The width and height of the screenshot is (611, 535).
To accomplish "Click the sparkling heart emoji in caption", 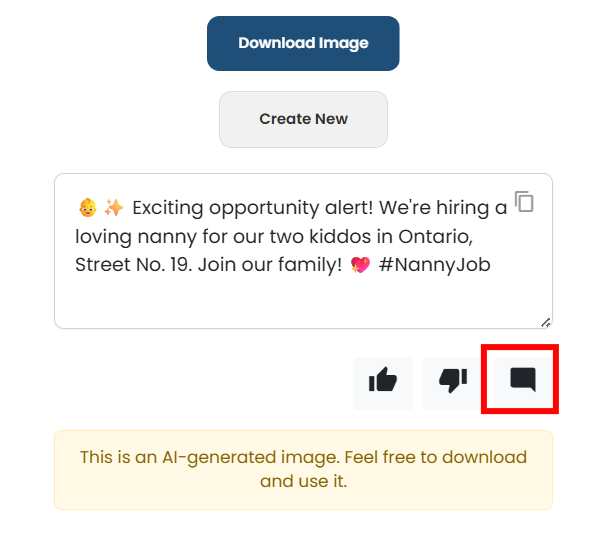I will [x=361, y=265].
